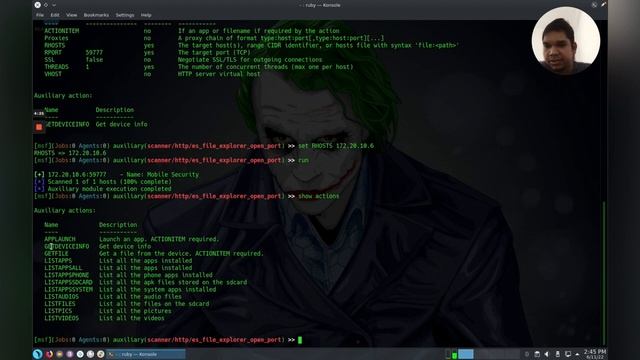Launch Firefox from the taskbar
Image resolution: width=640 pixels, height=360 pixels.
pyautogui.click(x=49, y=354)
